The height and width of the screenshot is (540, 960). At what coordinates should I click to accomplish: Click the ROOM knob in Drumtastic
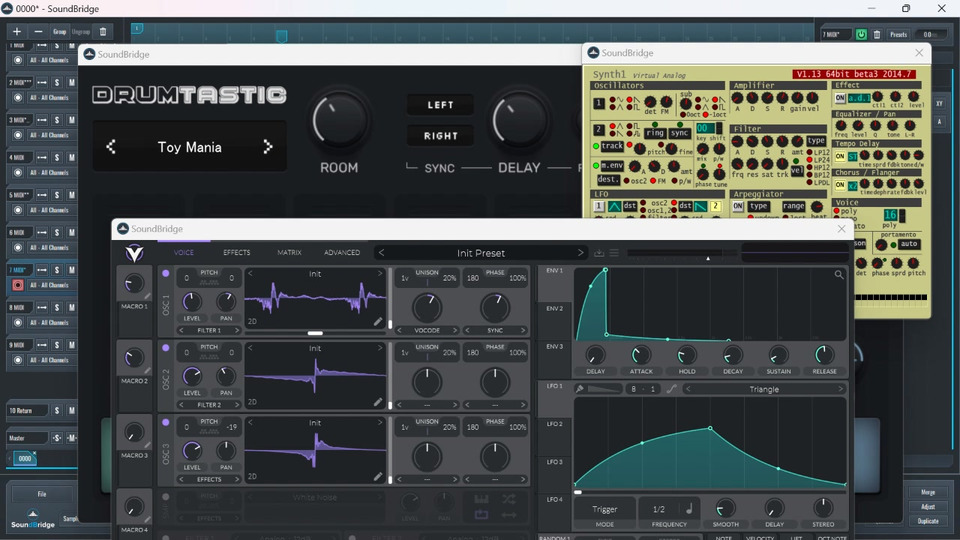coord(339,121)
